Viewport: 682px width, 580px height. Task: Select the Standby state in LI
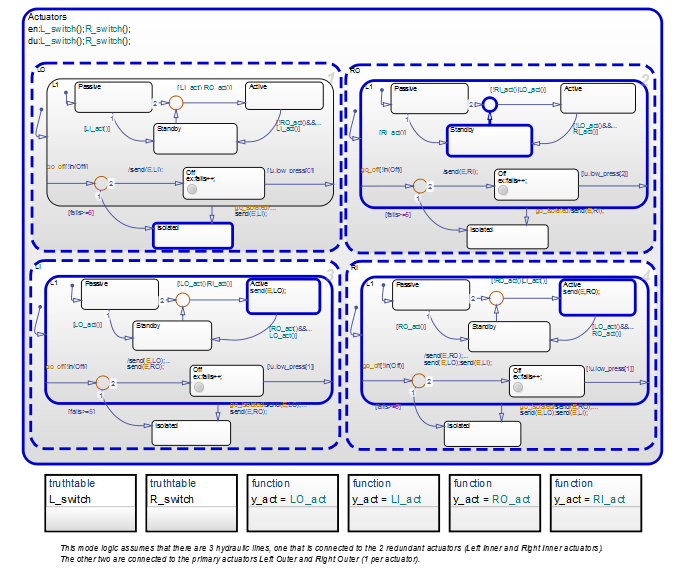172,335
